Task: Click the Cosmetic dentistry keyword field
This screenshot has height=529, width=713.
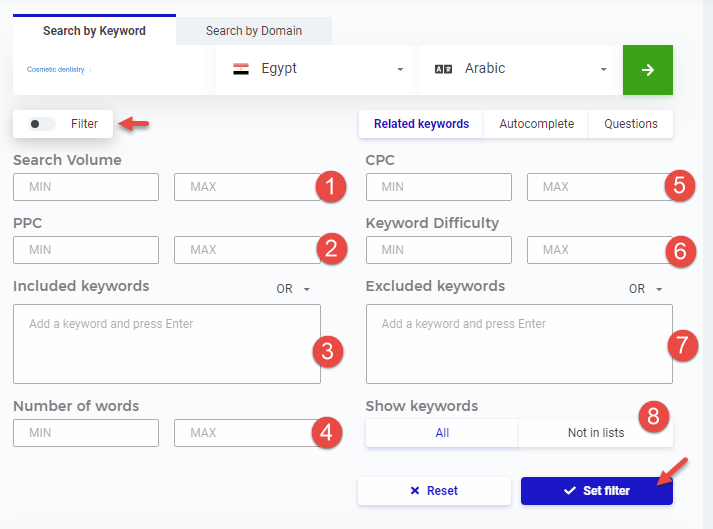Action: [x=109, y=70]
